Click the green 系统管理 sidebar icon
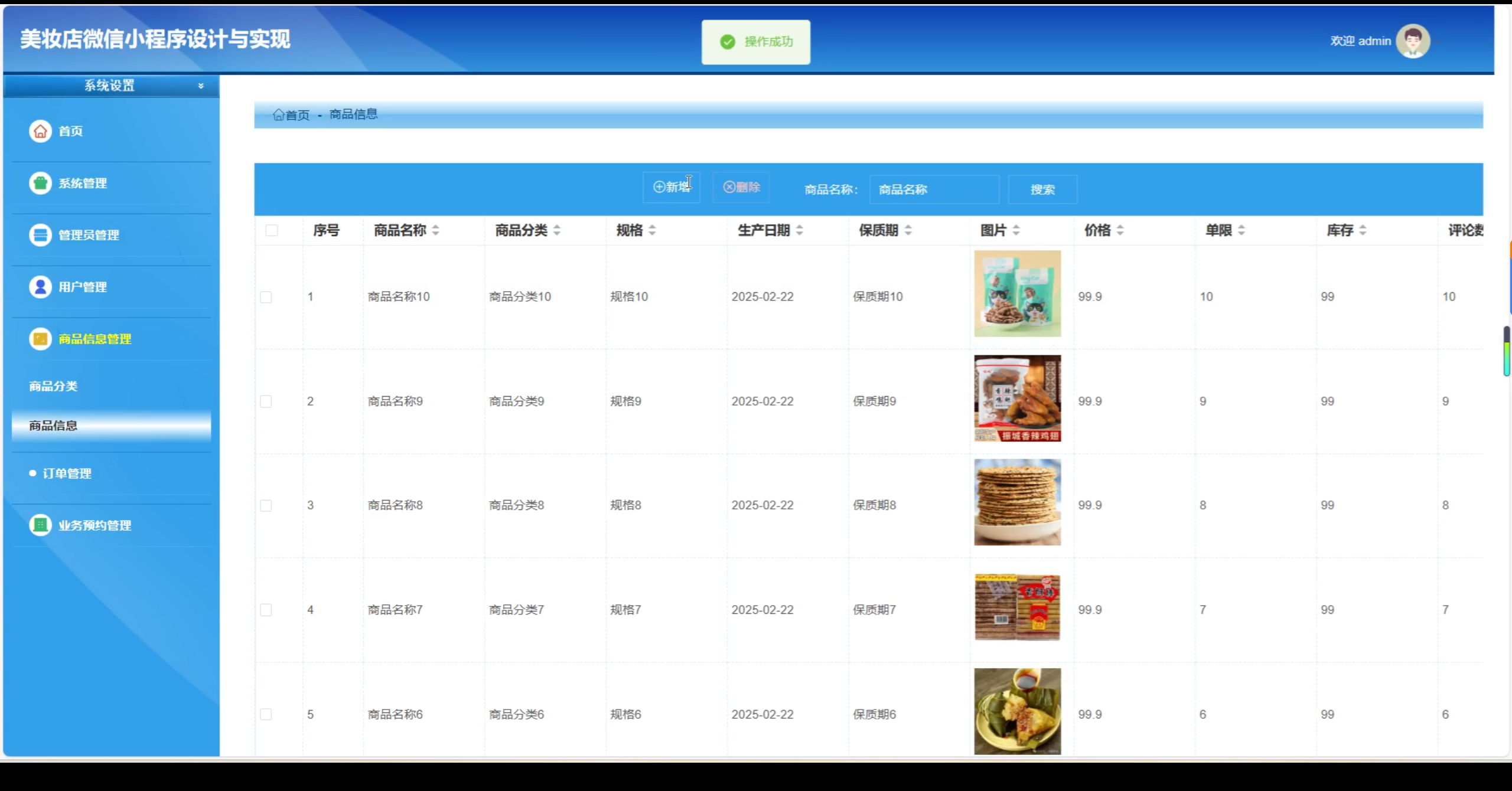This screenshot has width=1512, height=791. click(40, 183)
